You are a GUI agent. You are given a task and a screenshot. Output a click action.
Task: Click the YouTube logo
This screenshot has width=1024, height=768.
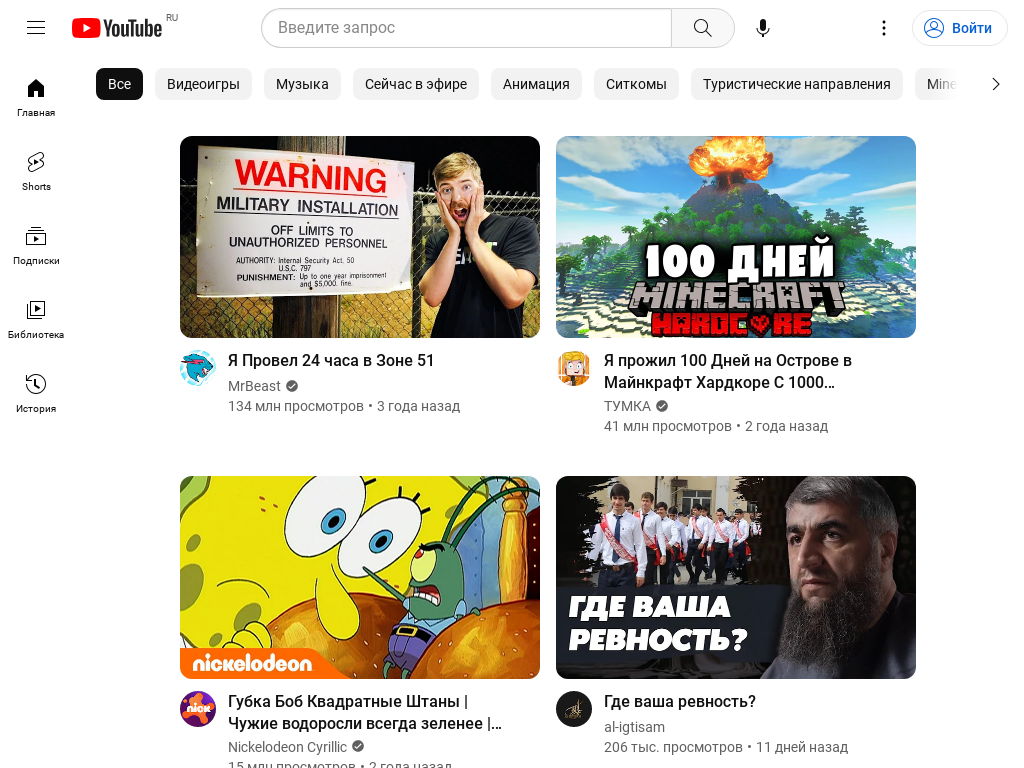[x=118, y=28]
